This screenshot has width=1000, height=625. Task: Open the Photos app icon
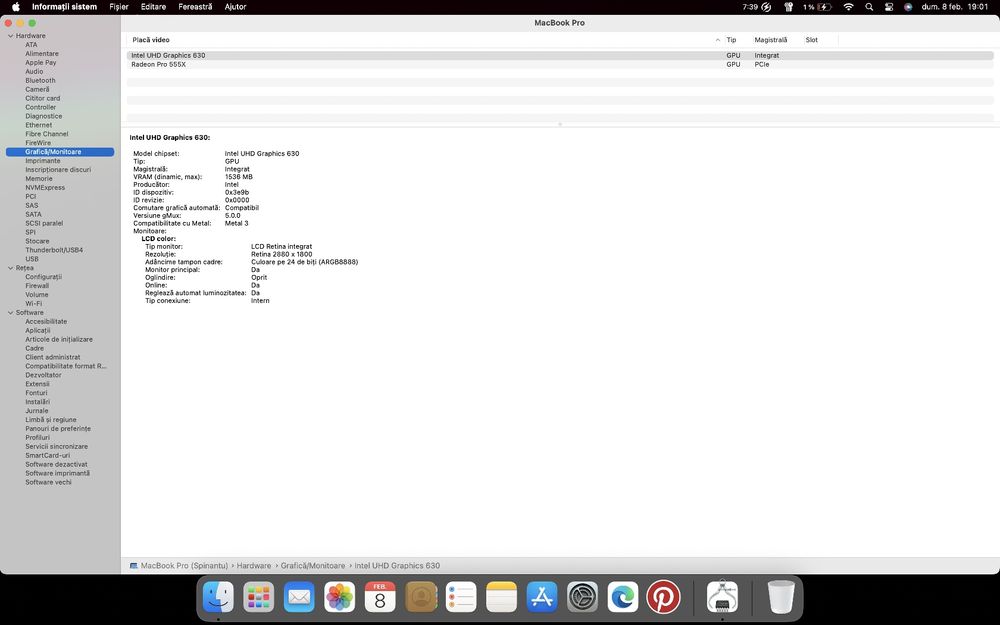click(x=339, y=598)
